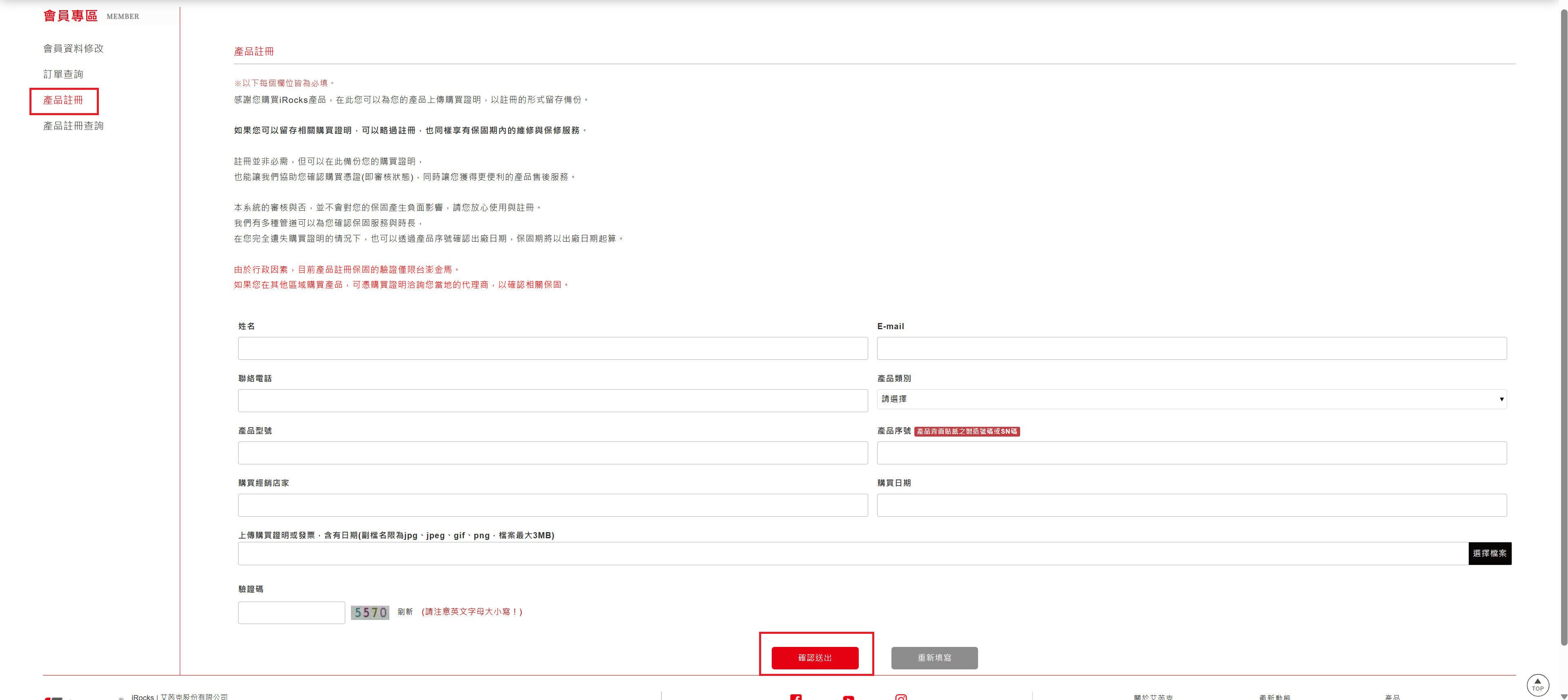The width and height of the screenshot is (1568, 700).
Task: Open the Facebook icon in footer
Action: click(795, 697)
